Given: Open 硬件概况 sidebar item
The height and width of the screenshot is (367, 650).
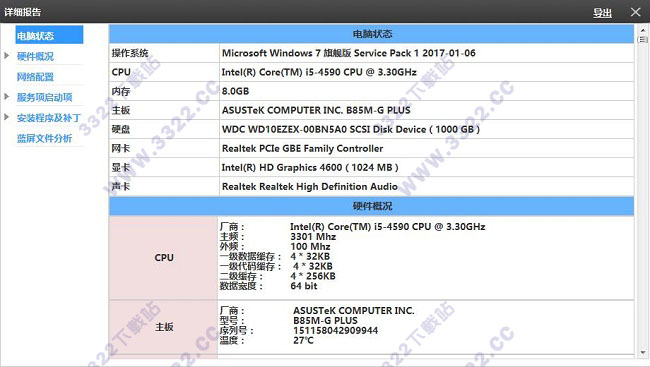Looking at the screenshot, I should (x=35, y=56).
